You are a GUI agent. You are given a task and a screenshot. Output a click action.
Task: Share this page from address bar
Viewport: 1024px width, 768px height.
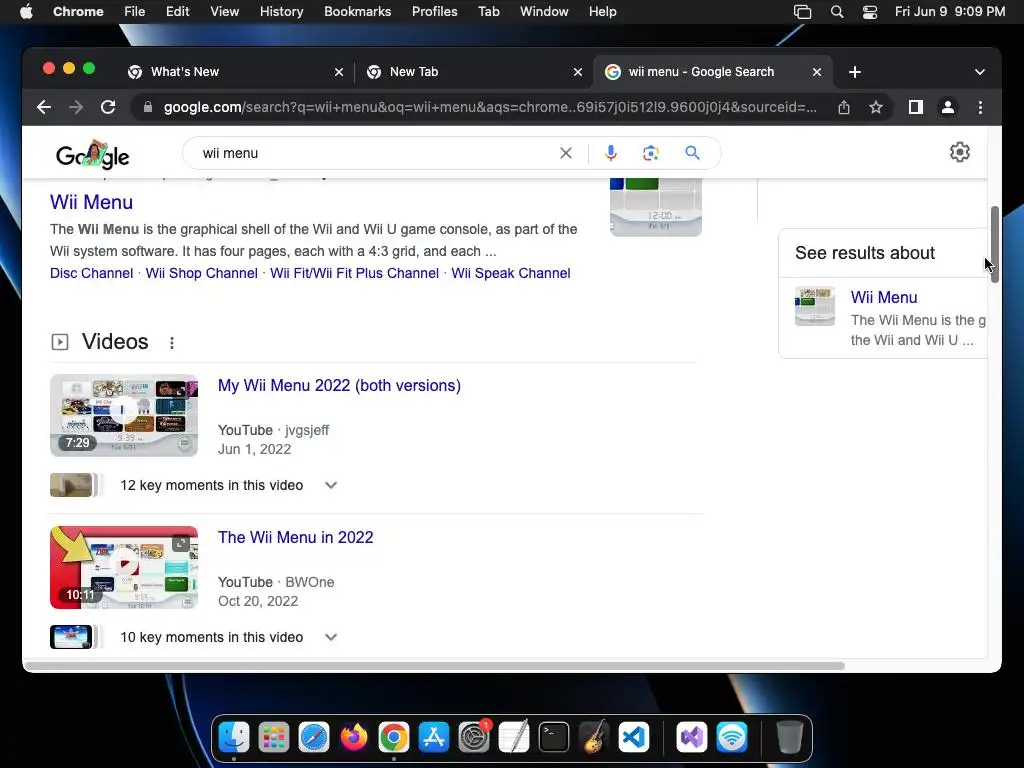[844, 107]
